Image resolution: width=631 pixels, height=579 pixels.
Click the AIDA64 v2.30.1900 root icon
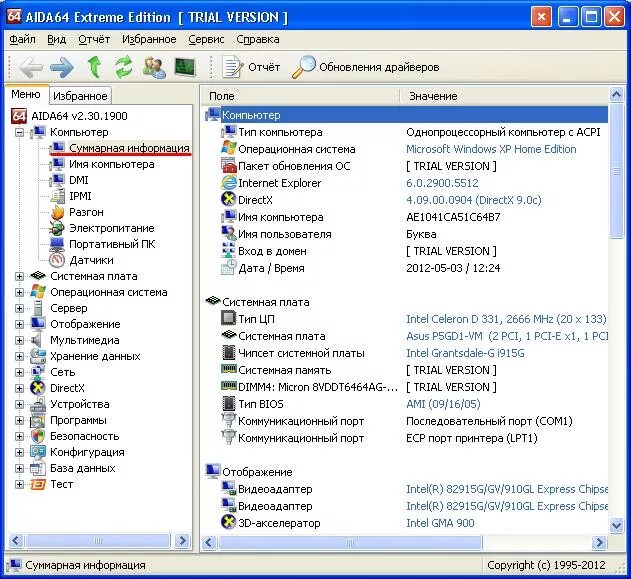[19, 116]
